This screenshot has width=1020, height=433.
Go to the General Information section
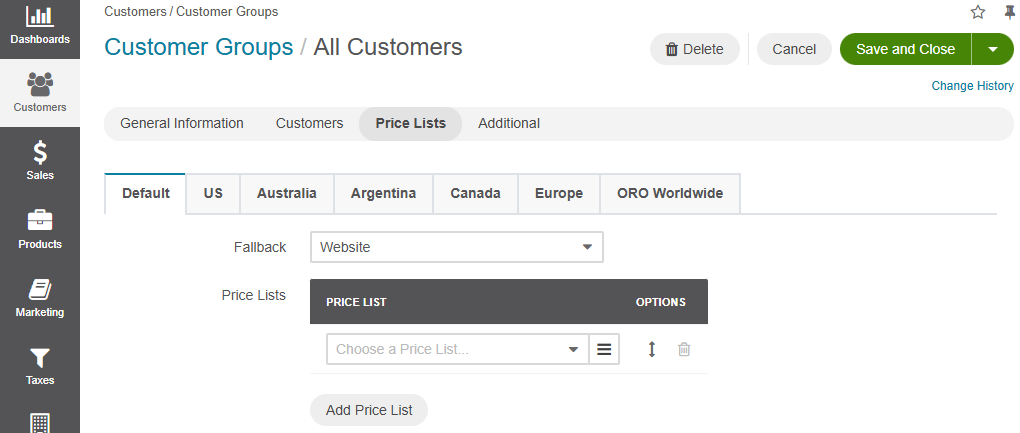pos(182,124)
